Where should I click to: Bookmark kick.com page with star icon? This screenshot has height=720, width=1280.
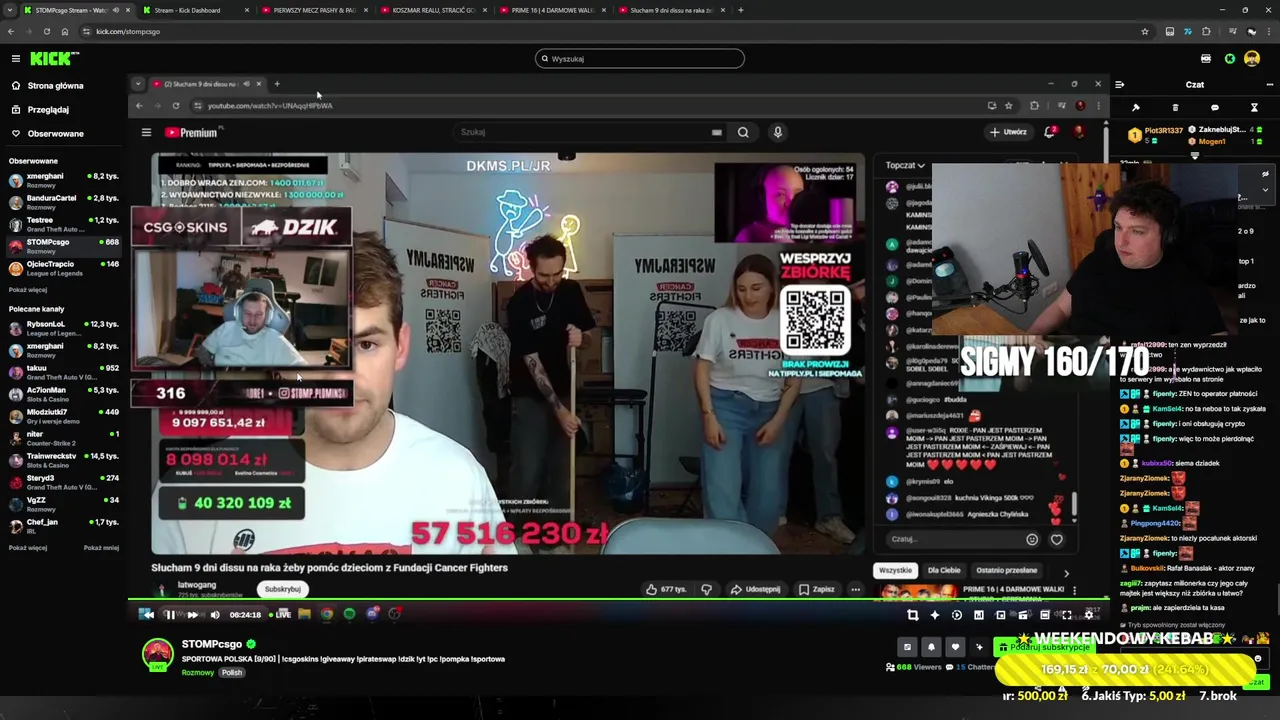[1144, 32]
